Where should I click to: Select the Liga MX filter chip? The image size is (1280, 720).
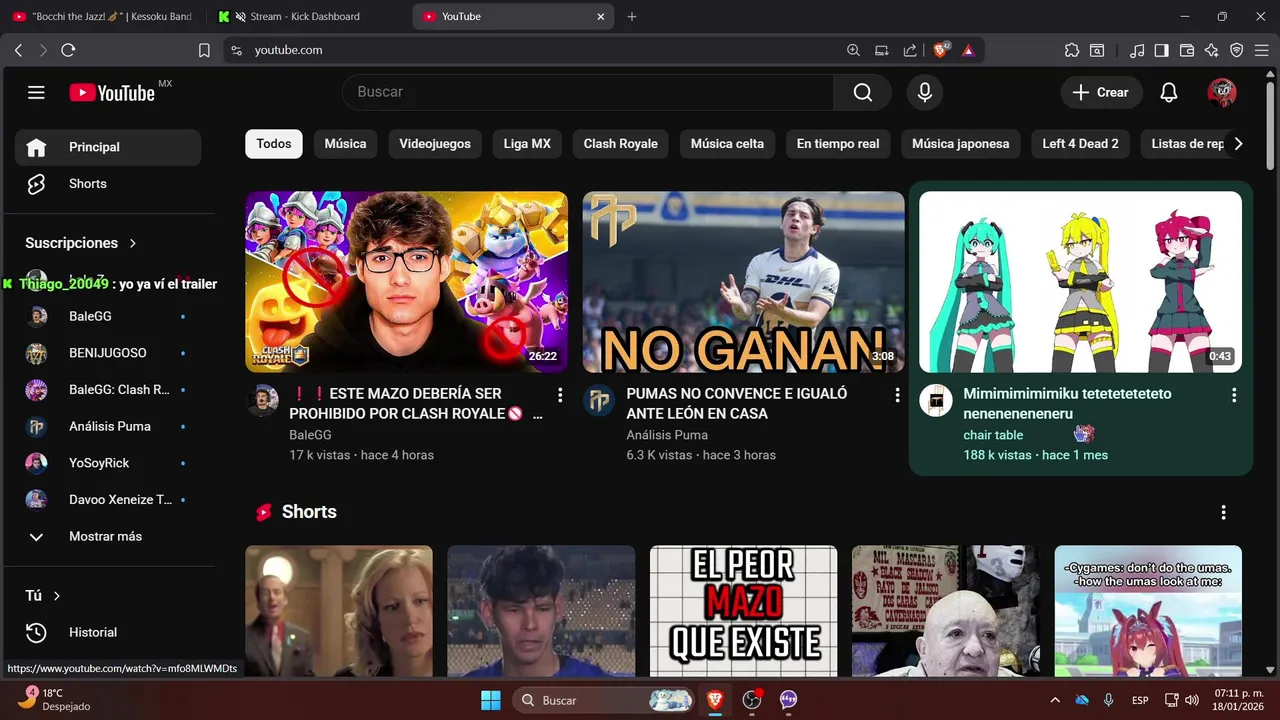click(x=527, y=144)
